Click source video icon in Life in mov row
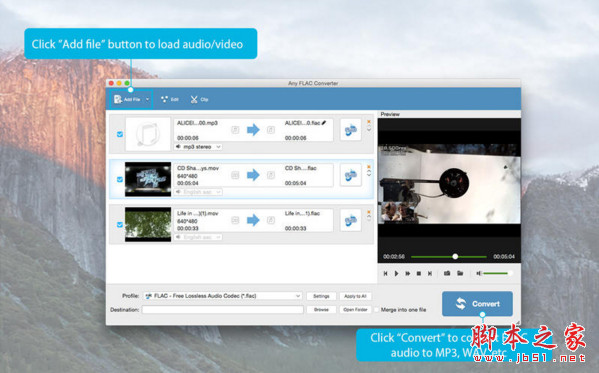This screenshot has height=373, width=599. (235, 220)
